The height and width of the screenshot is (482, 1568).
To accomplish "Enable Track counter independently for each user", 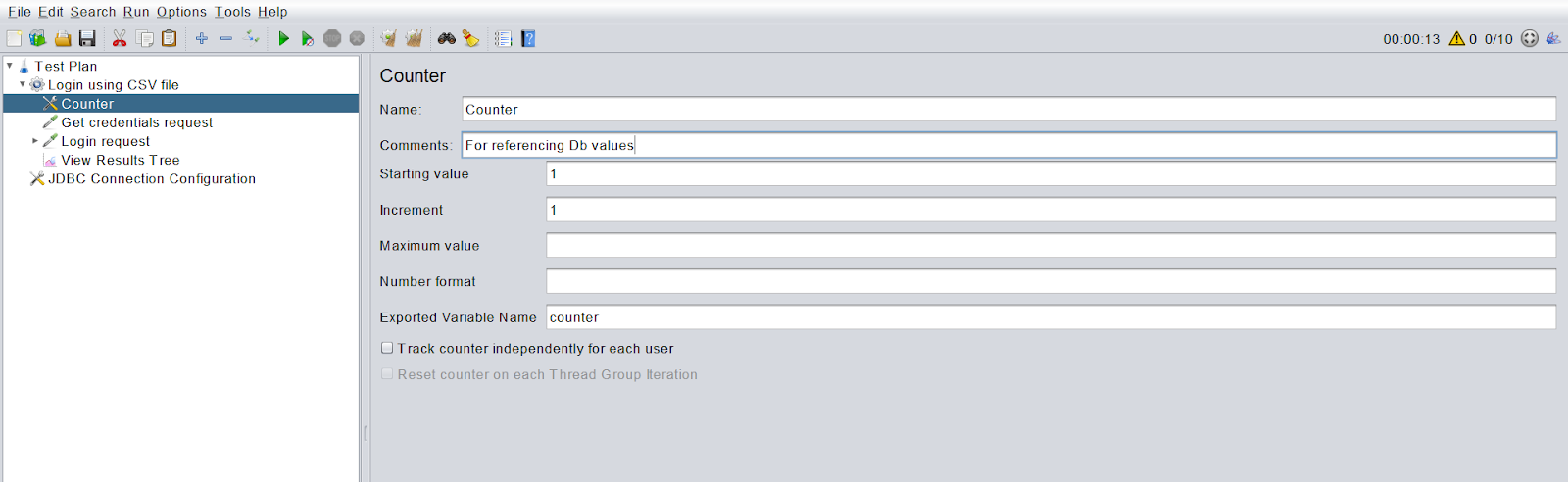I will (387, 348).
